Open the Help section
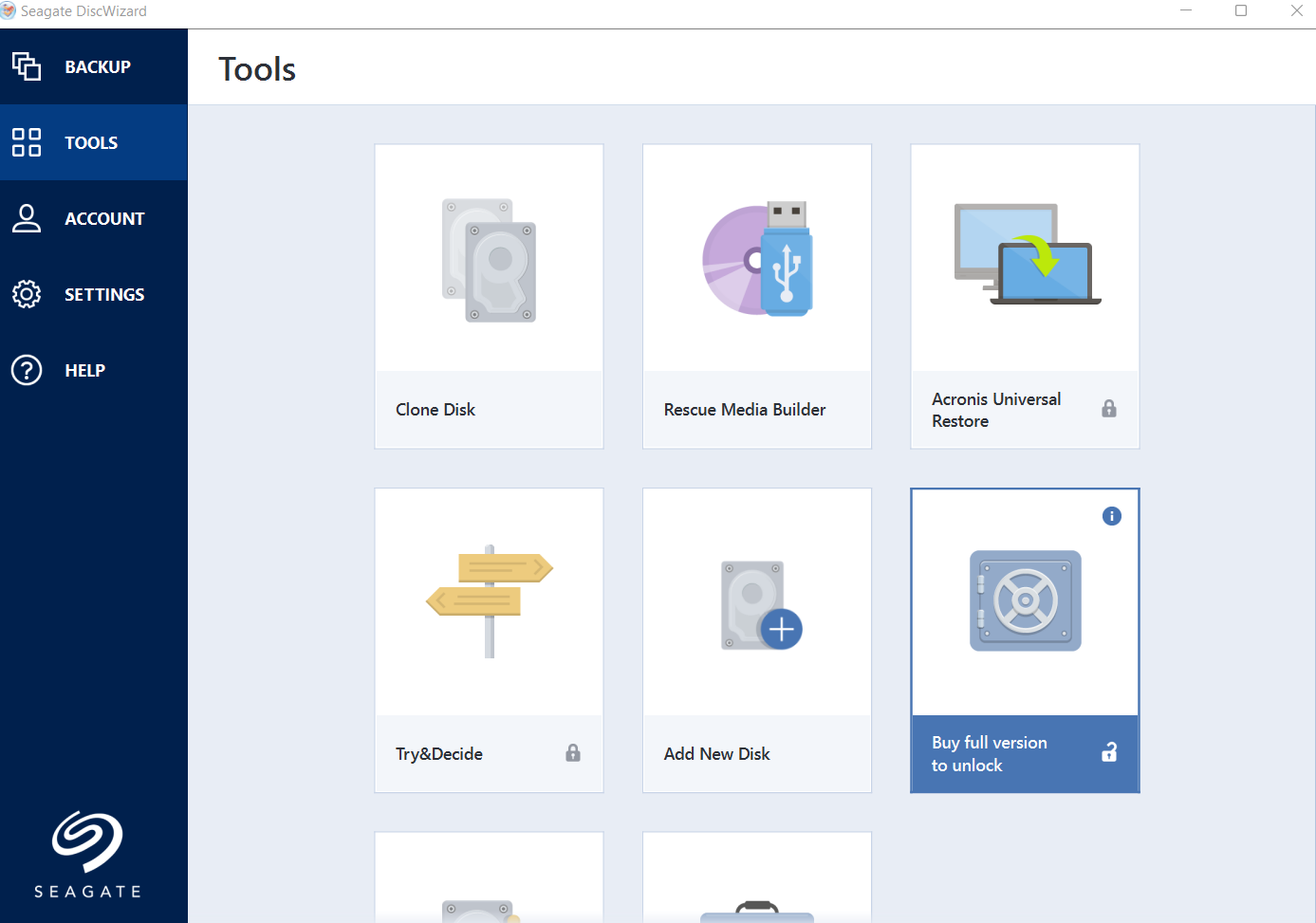This screenshot has width=1316, height=923. click(94, 370)
